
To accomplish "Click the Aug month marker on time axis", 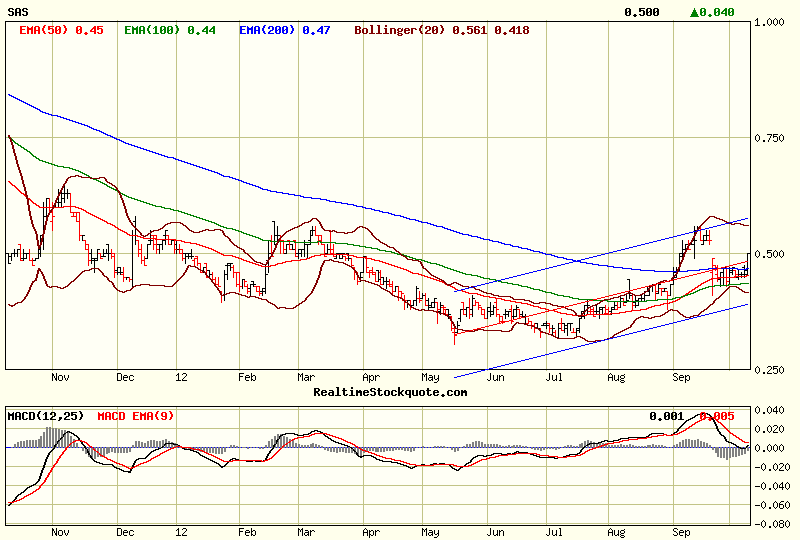I will [x=616, y=378].
